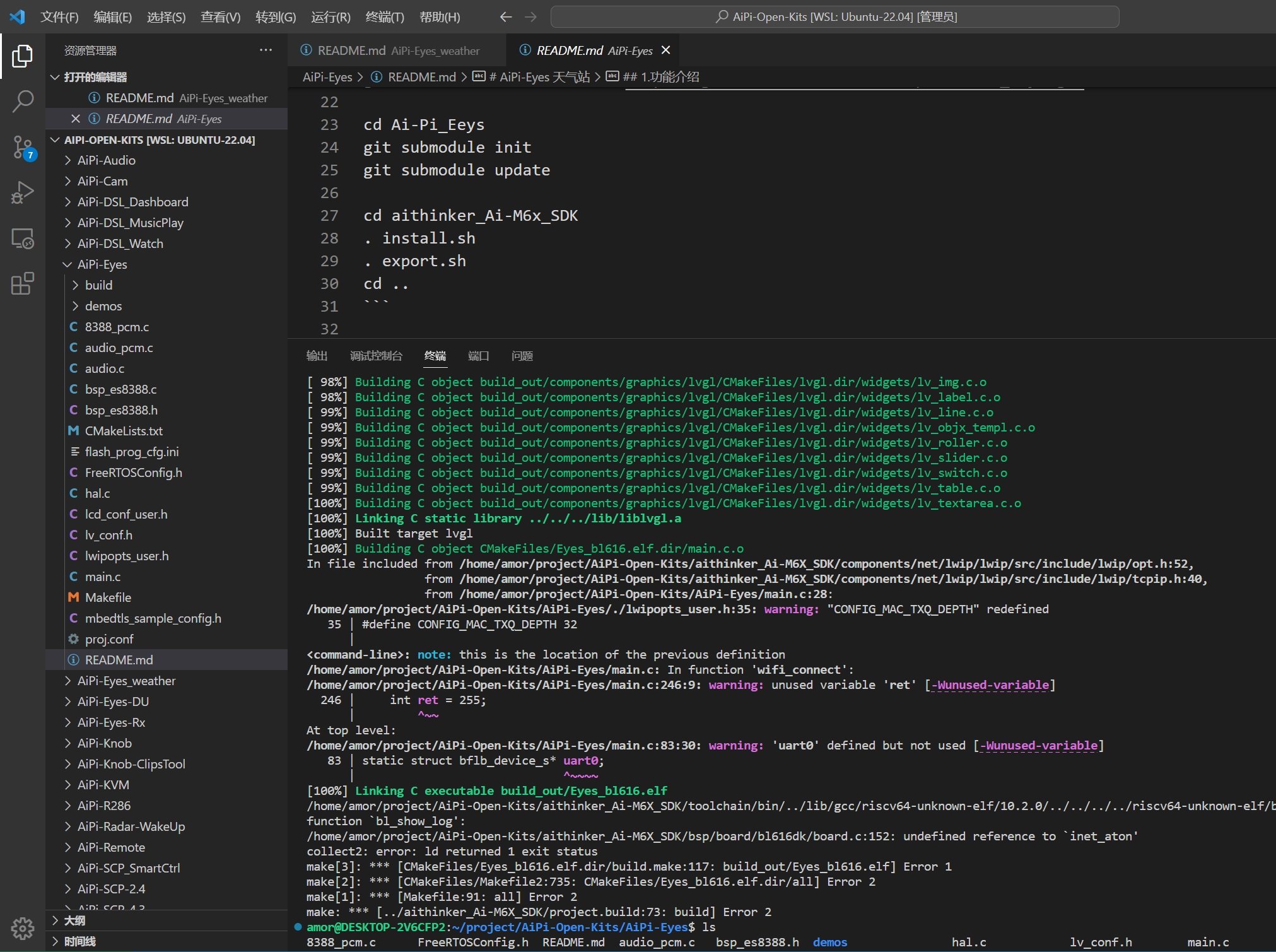The width and height of the screenshot is (1276, 952).
Task: Open the 帮助(H) menu
Action: tap(440, 17)
